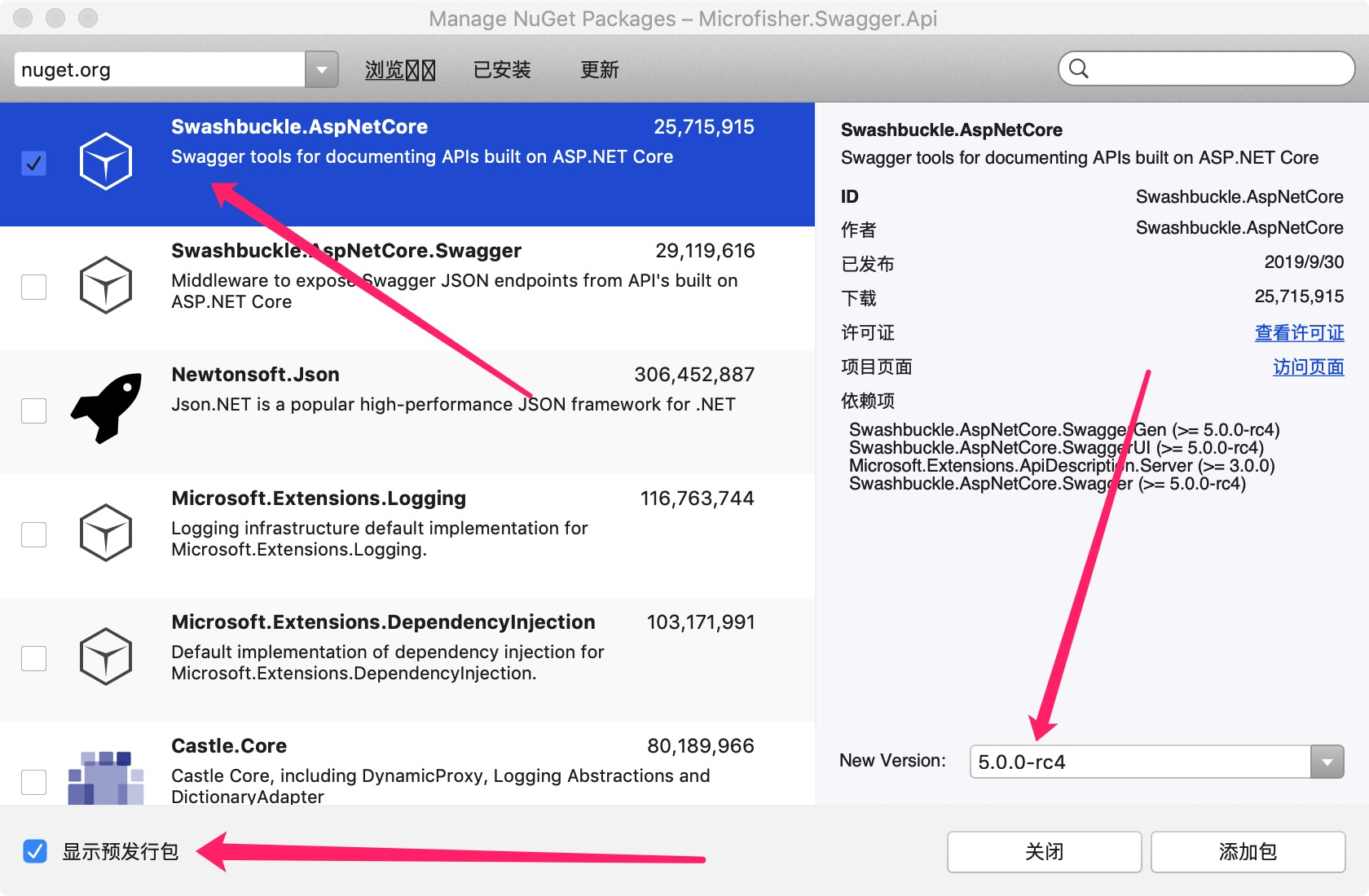This screenshot has height=896, width=1369.
Task: Click the Swashbuckle.AspNetCore.Swagger package cube icon
Action: click(x=106, y=285)
